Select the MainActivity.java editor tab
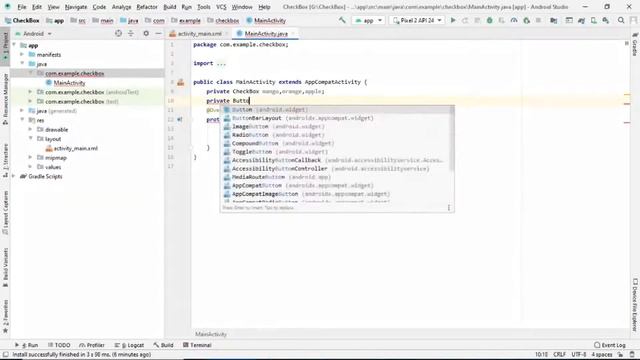 click(265, 33)
